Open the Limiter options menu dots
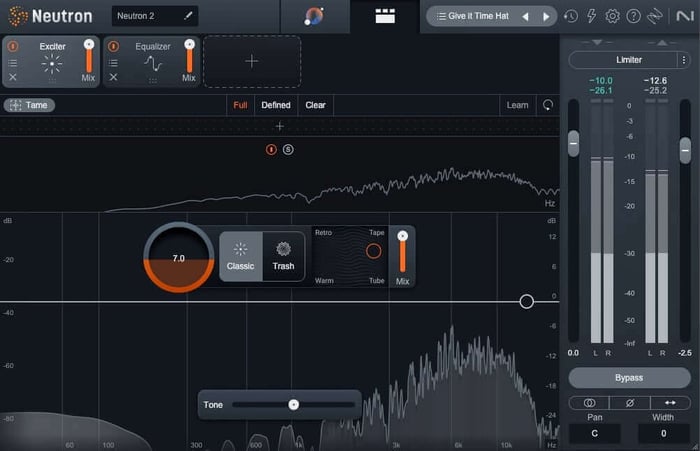Screen dimensions: 700x451 [684, 60]
